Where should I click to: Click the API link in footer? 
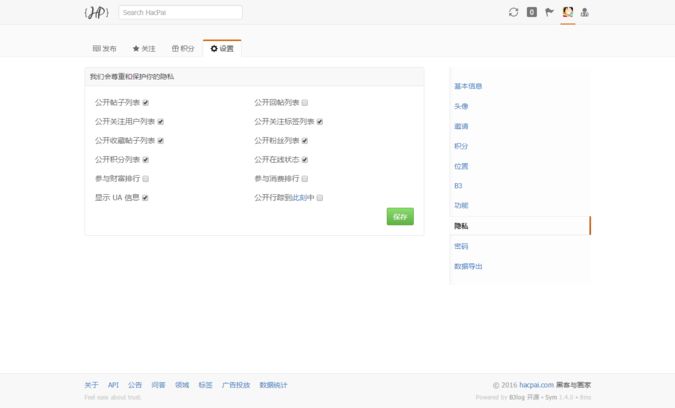(113, 385)
